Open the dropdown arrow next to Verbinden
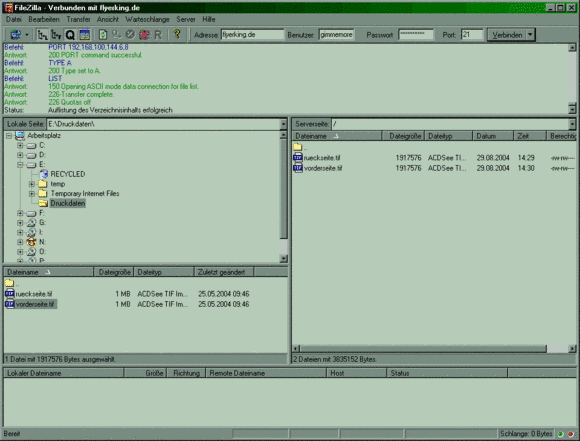 530,35
